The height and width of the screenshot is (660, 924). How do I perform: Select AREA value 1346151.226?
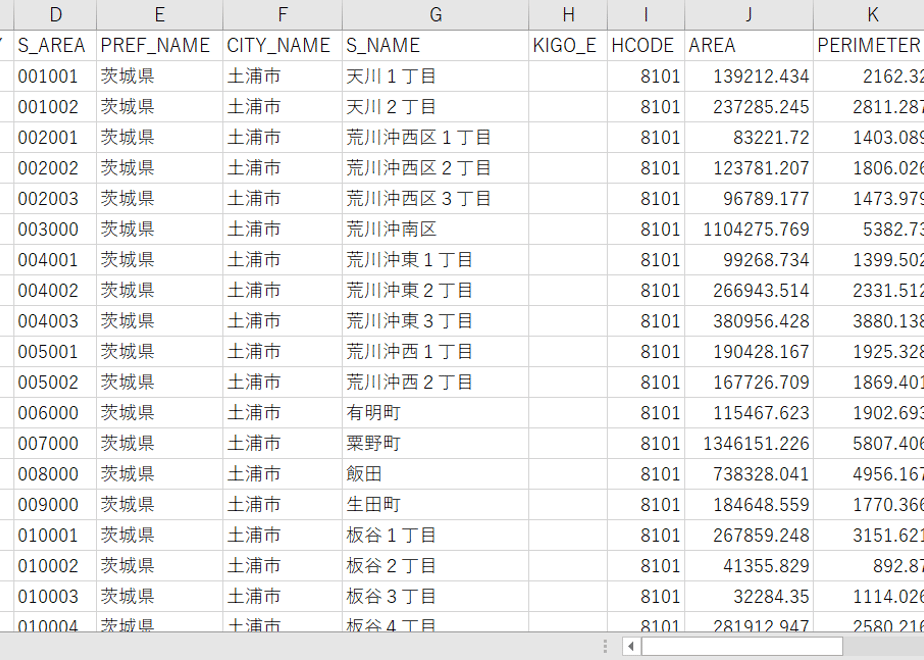point(749,444)
